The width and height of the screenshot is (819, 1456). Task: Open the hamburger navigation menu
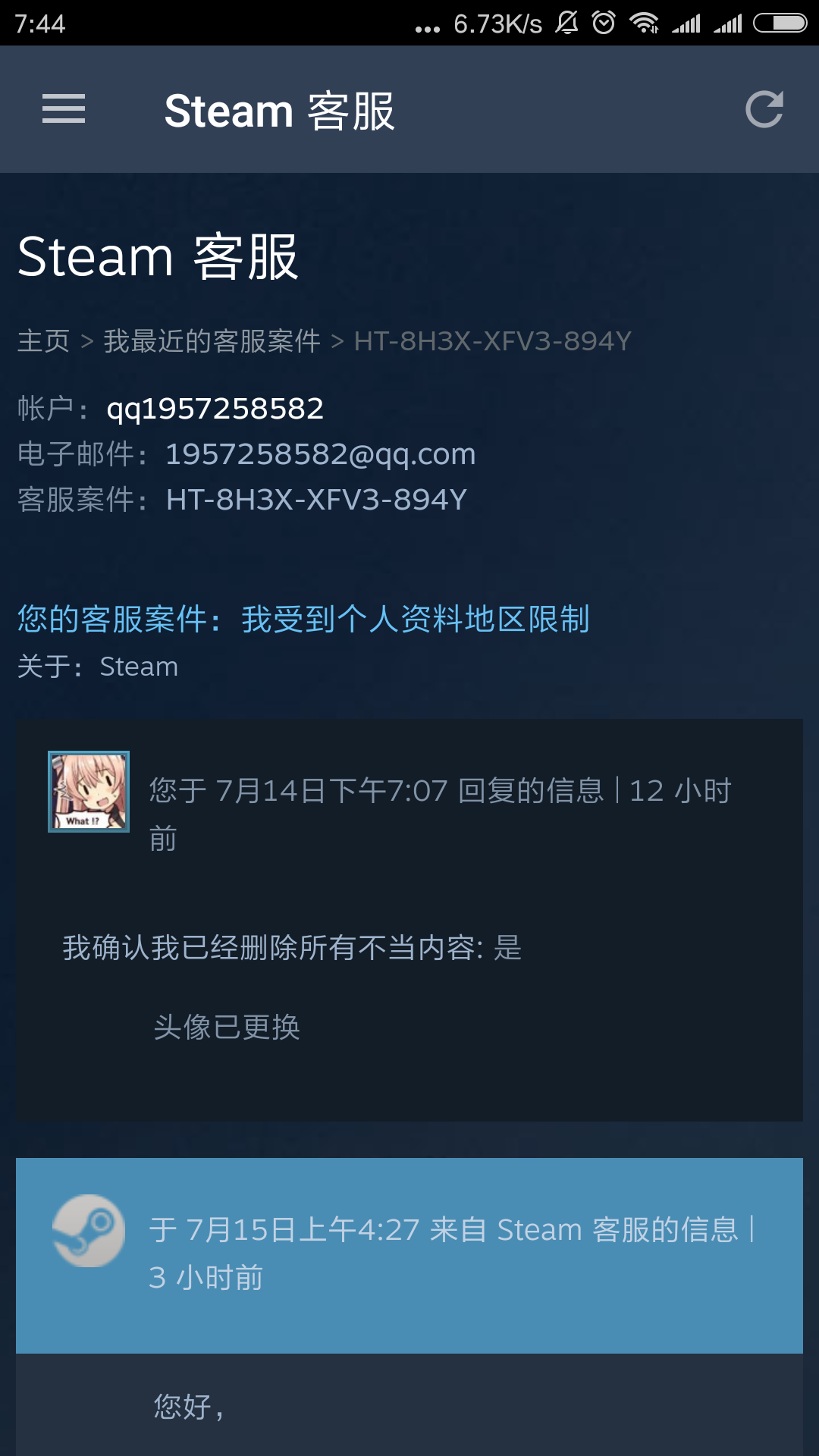coord(64,109)
